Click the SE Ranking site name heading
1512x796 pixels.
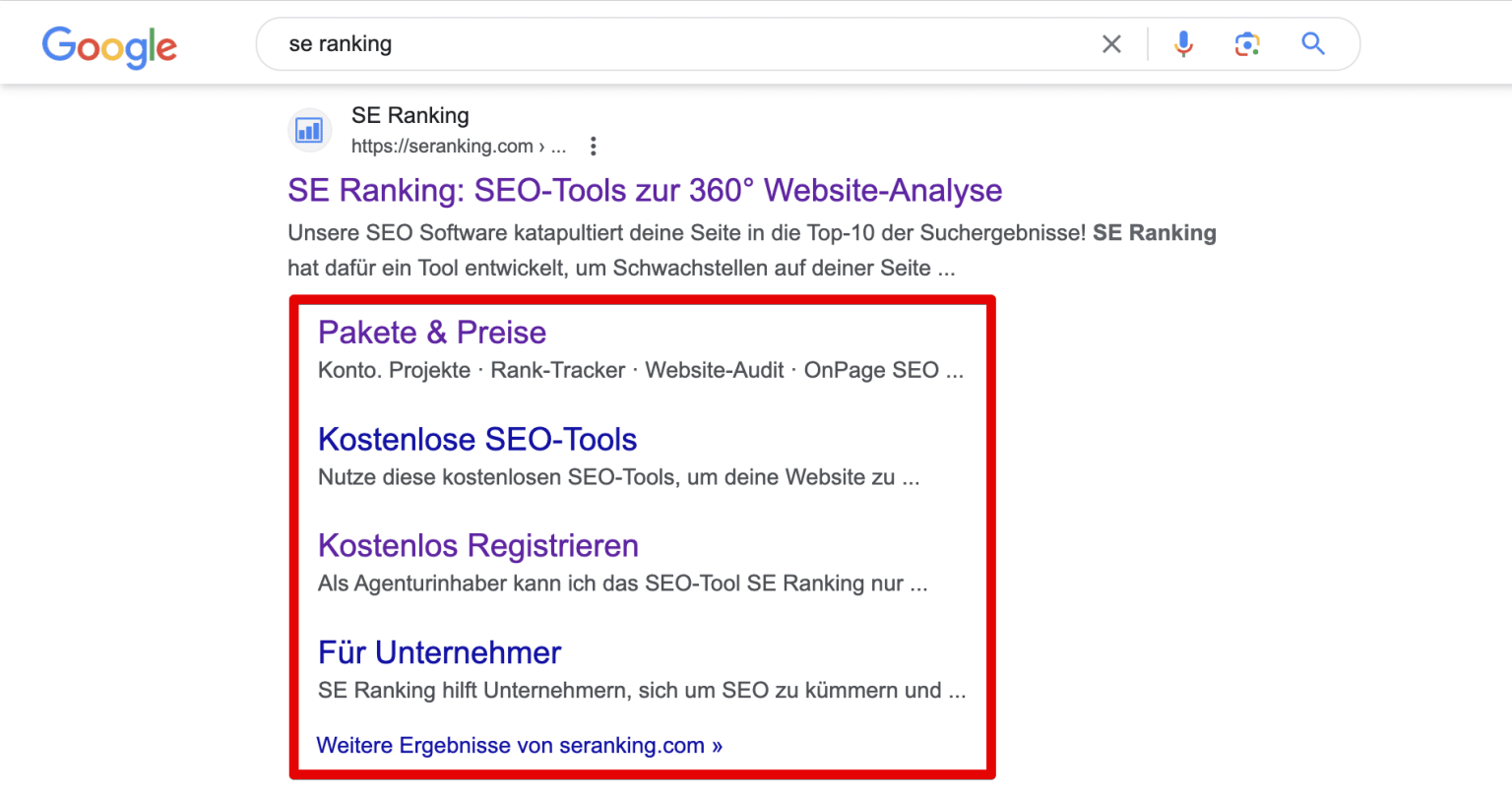click(410, 115)
